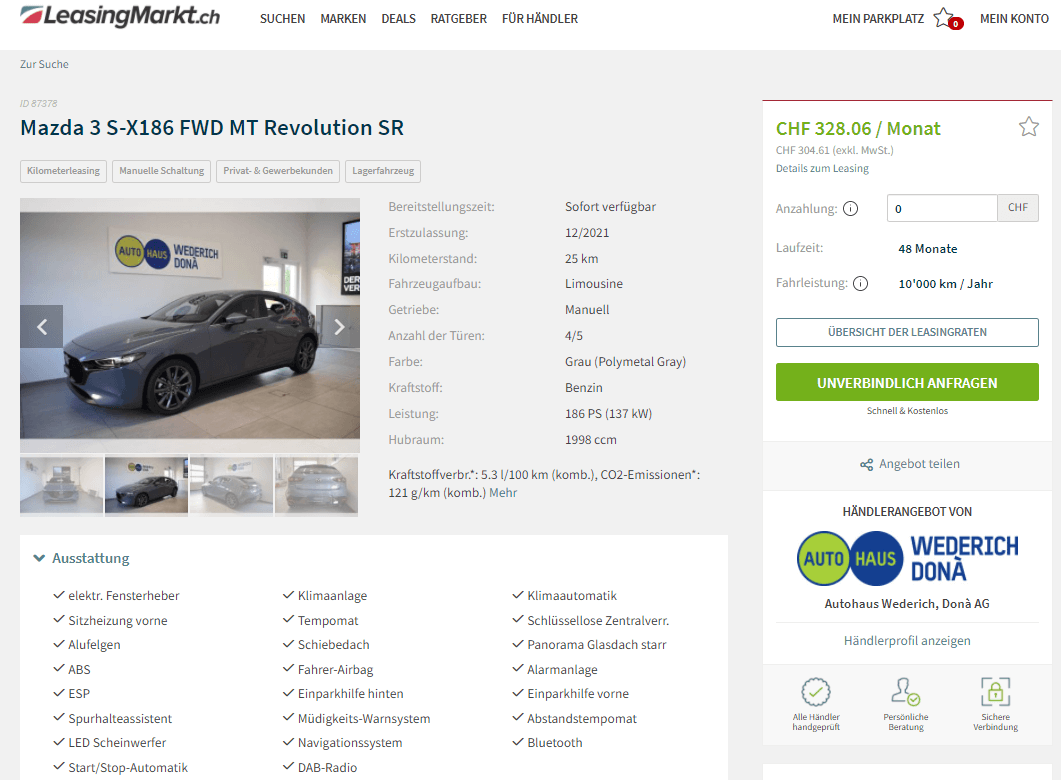
Task: Show Fahrleistung info icon tooltip
Action: coord(860,283)
